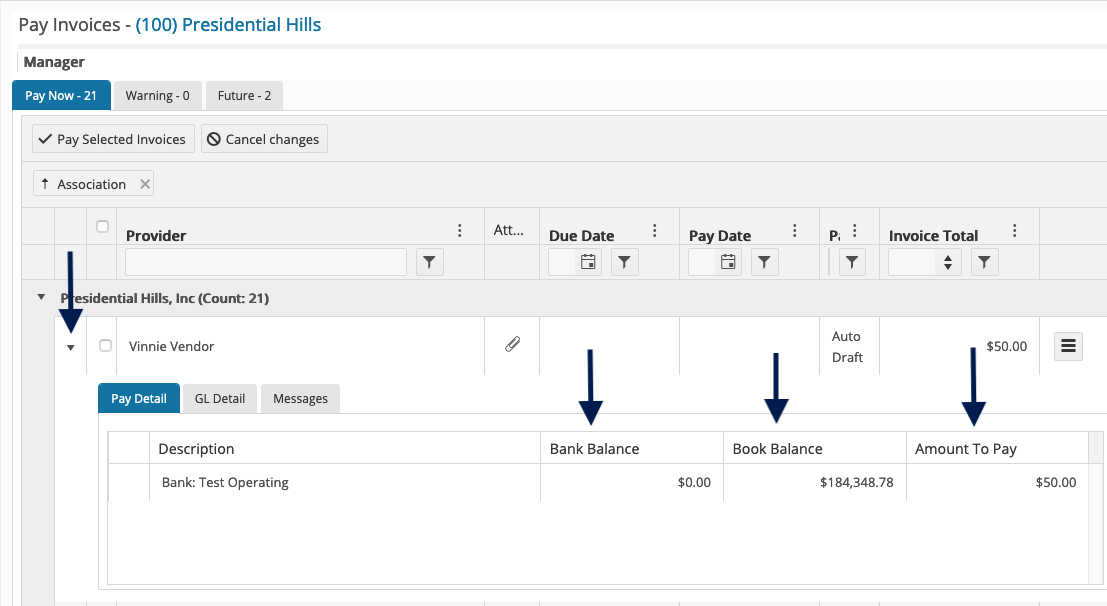Viewport: 1107px width, 606px height.
Task: Click the Cancel changes button
Action: click(264, 139)
